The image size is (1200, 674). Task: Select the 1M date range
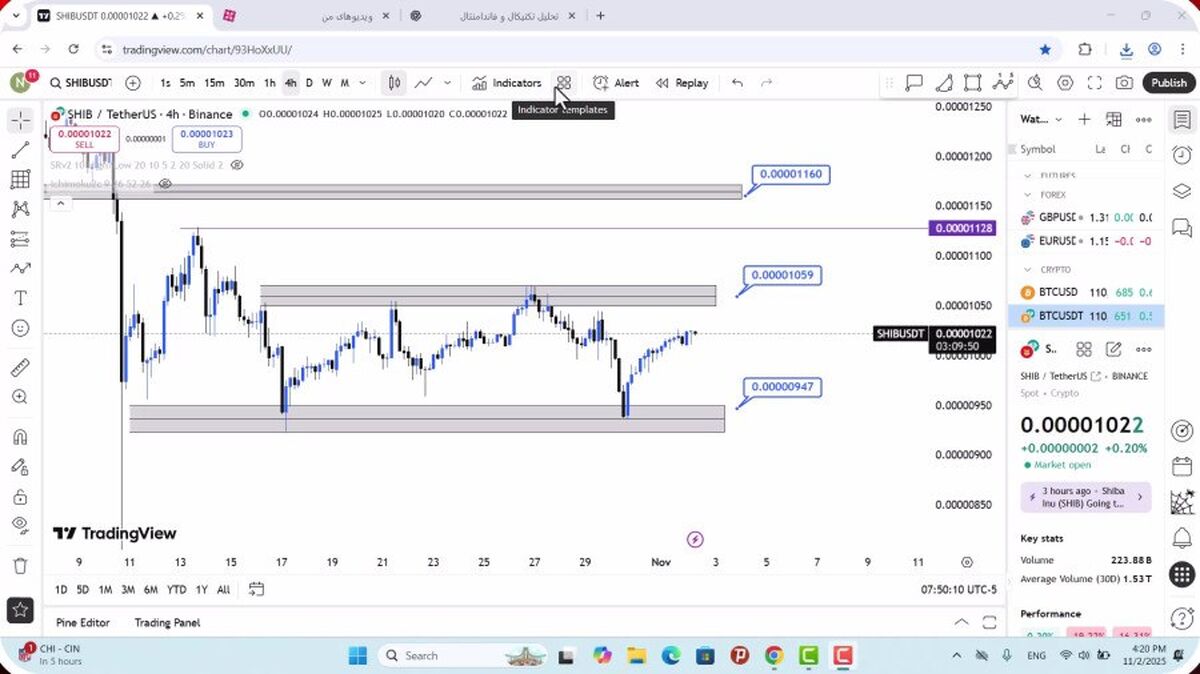coord(105,589)
